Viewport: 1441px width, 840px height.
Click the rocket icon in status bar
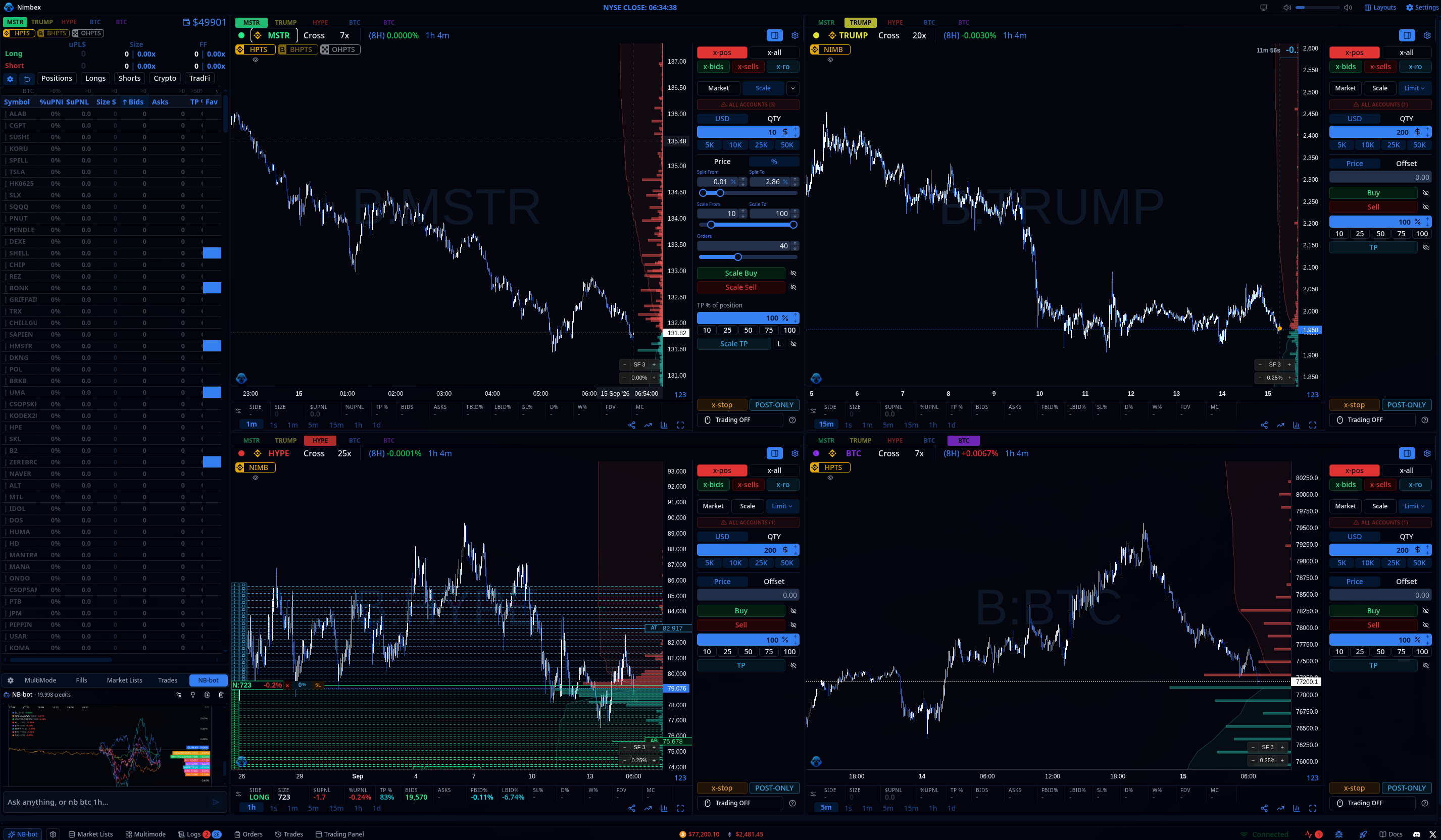(x=1363, y=834)
